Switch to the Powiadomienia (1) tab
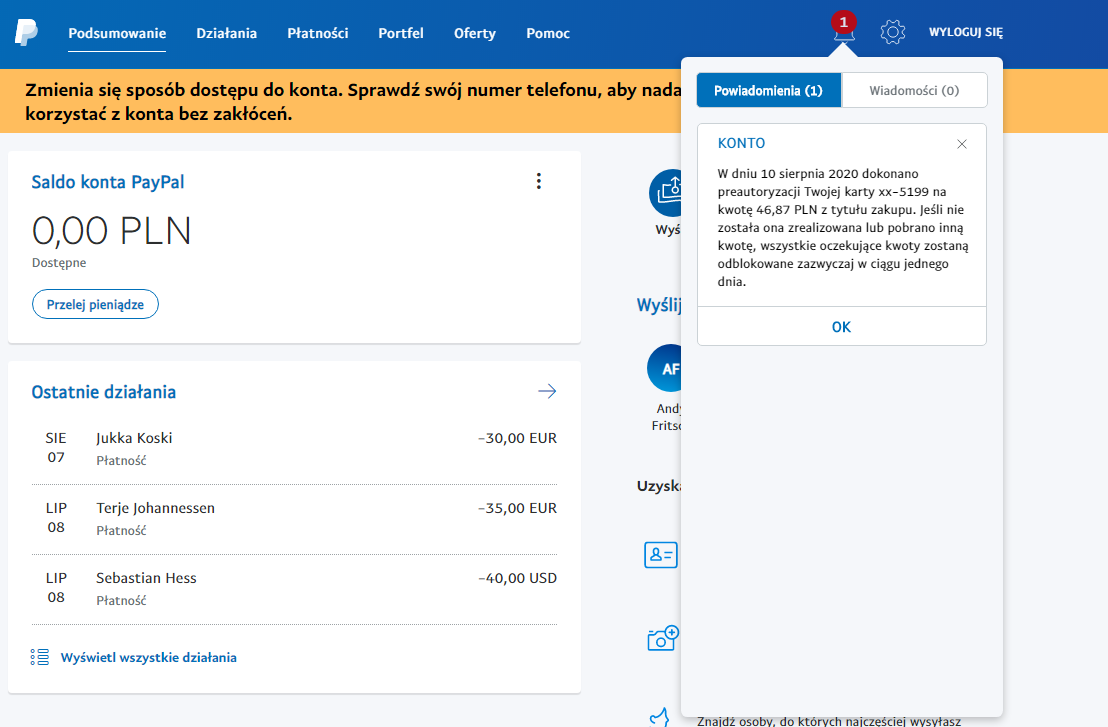The width and height of the screenshot is (1108, 727). (769, 90)
